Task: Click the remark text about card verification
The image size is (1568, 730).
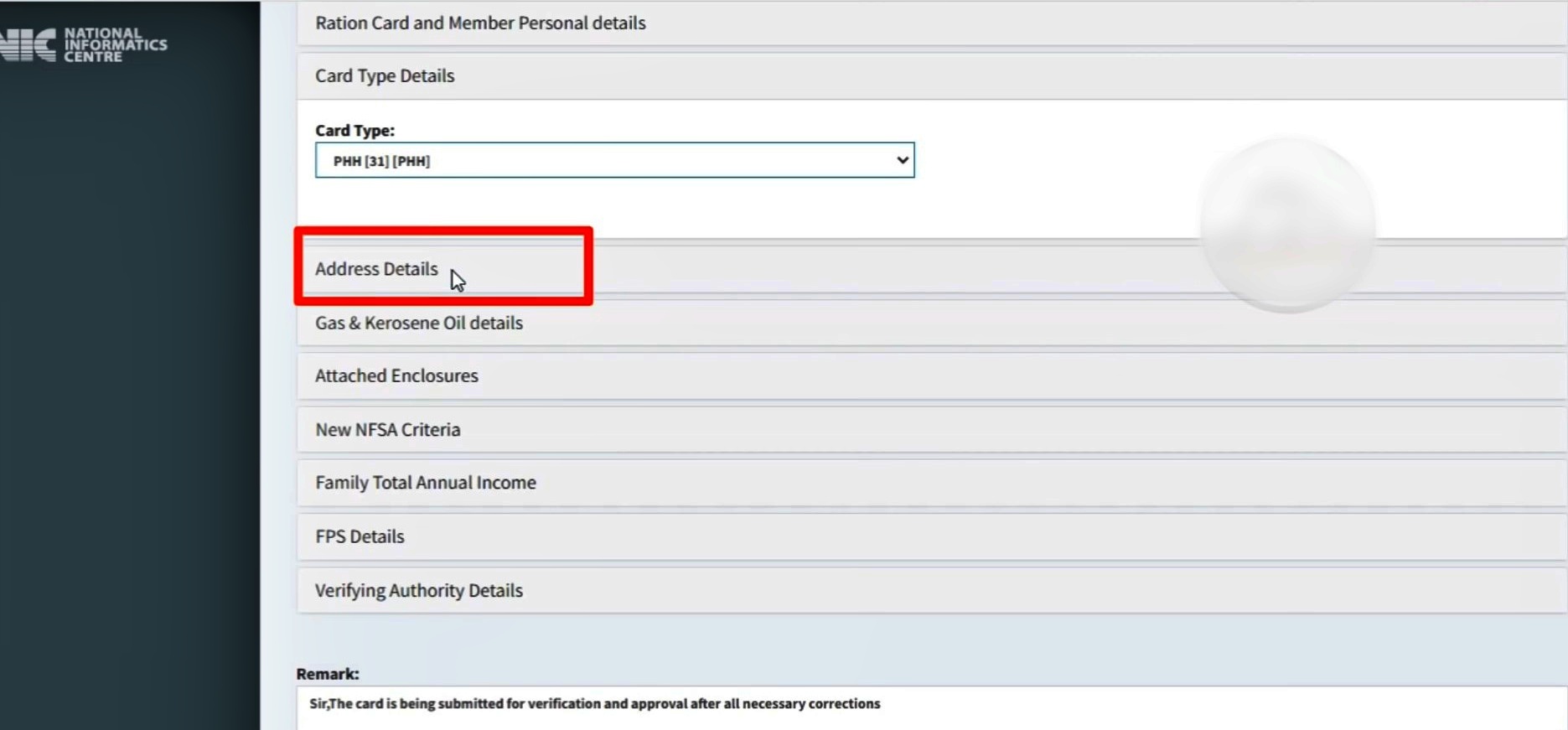Action: tap(595, 704)
